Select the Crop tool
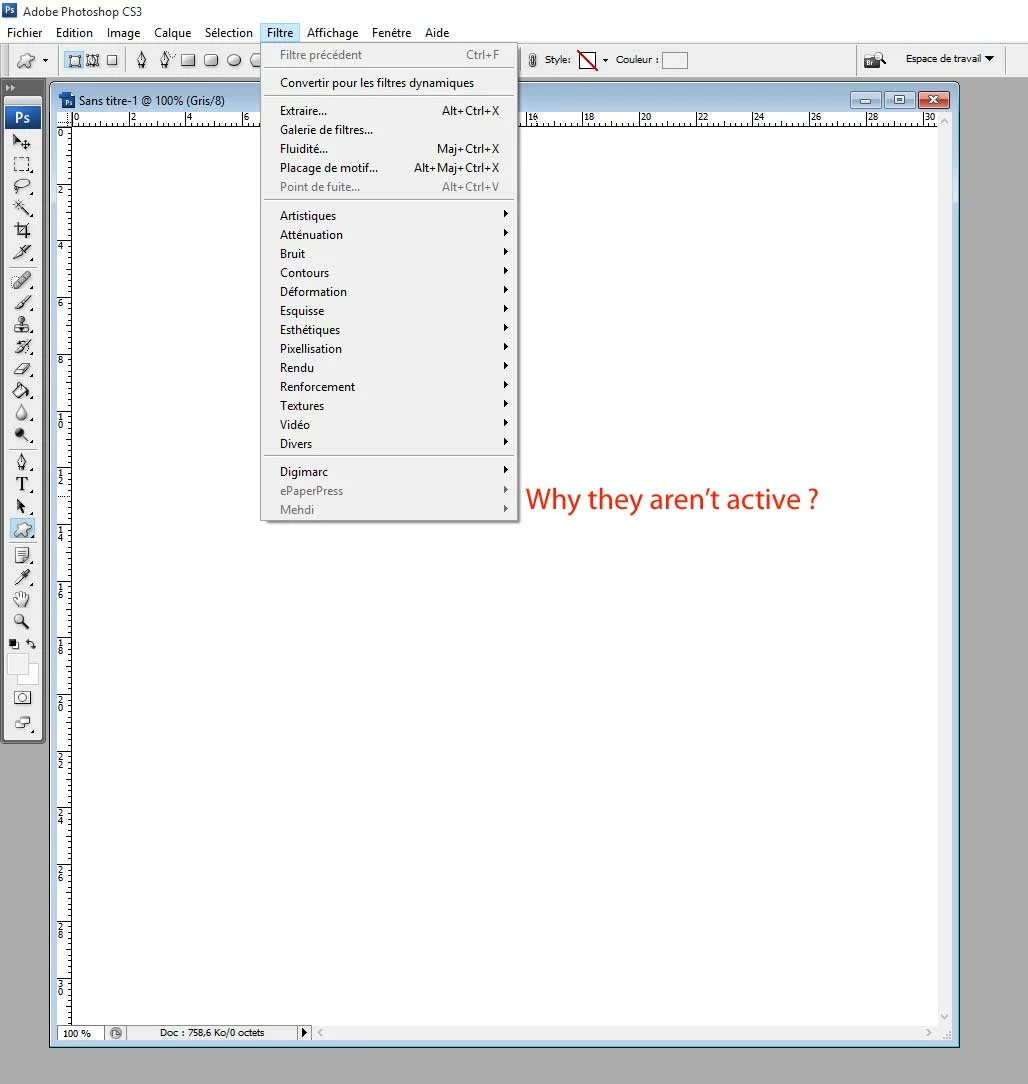 coord(22,230)
